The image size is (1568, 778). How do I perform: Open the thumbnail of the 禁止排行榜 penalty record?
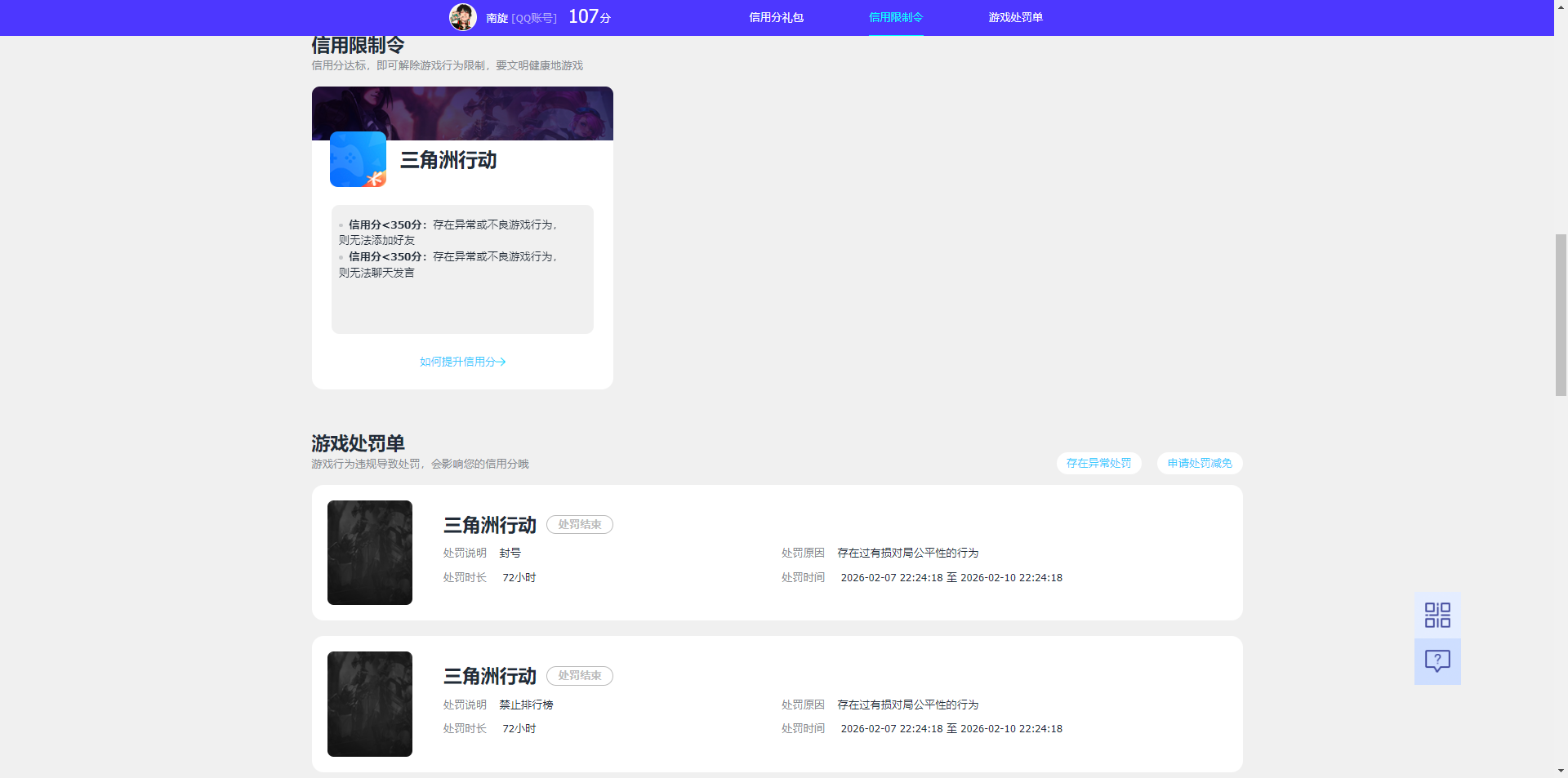[370, 704]
